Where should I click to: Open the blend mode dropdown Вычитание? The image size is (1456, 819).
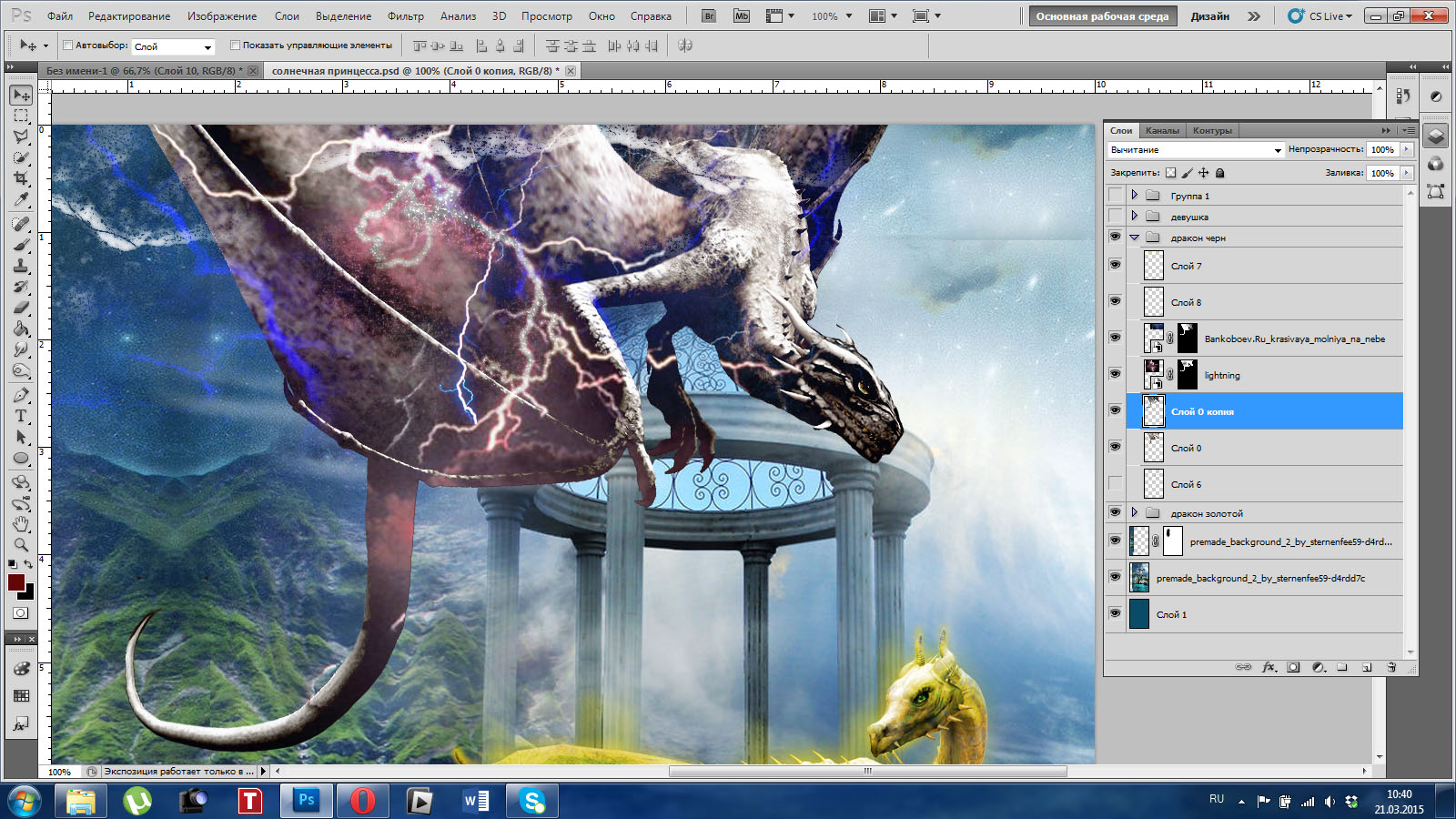(x=1196, y=149)
